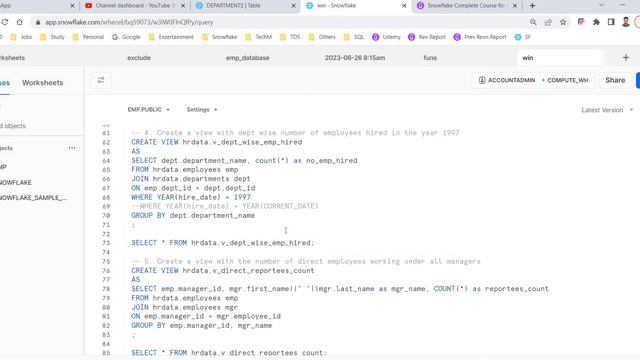The image size is (640, 360).
Task: Click the address bar URL
Action: 129,22
